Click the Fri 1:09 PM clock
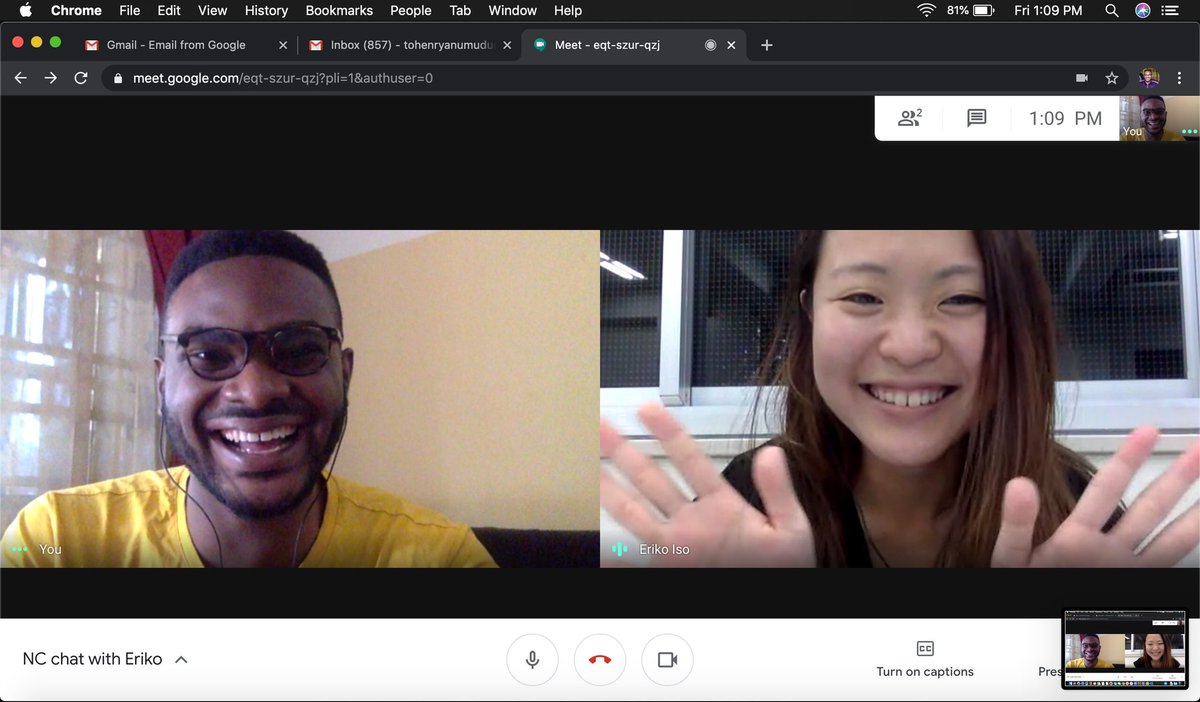 1048,10
